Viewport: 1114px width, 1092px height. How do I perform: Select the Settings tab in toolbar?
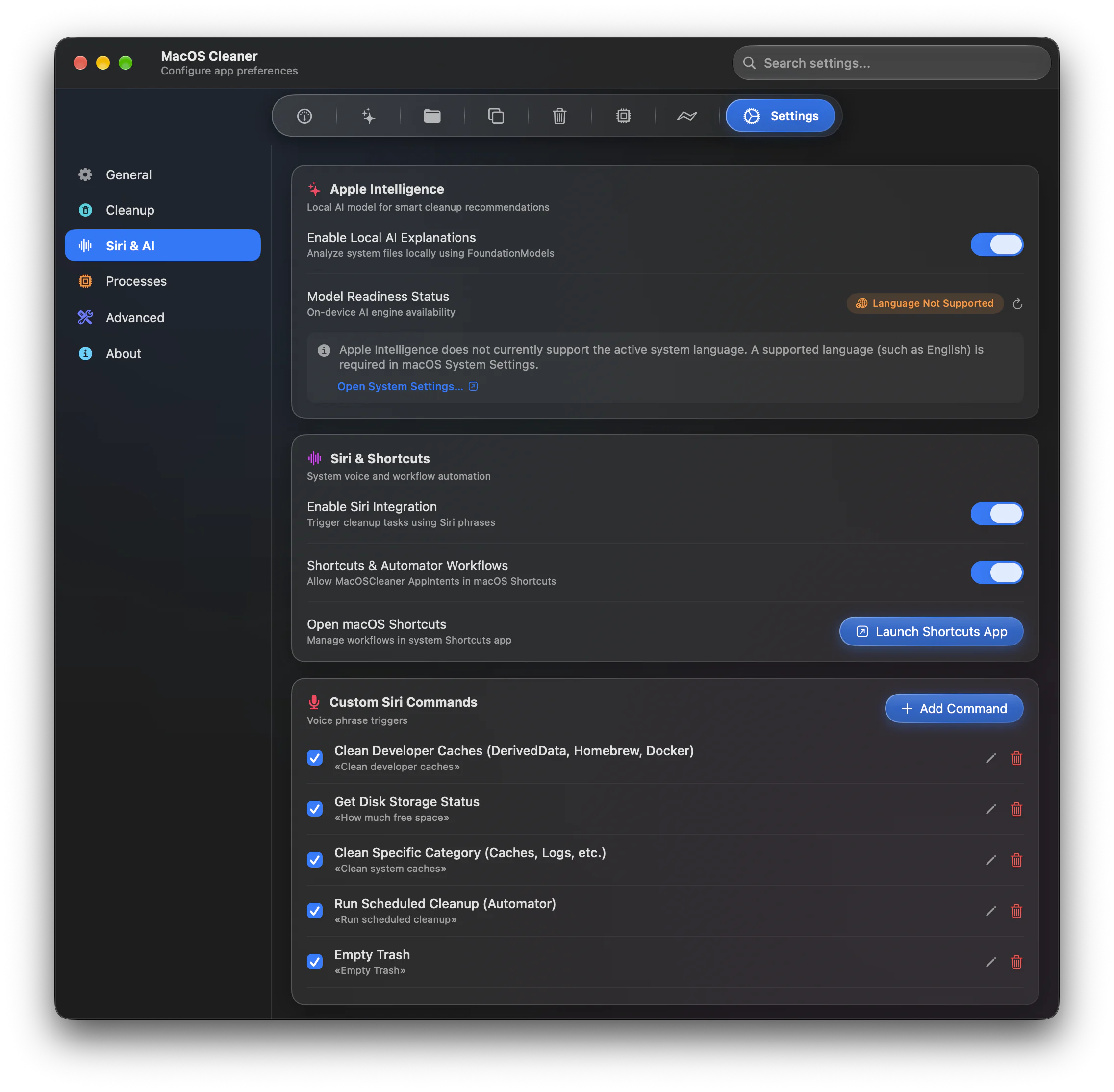pyautogui.click(x=780, y=117)
